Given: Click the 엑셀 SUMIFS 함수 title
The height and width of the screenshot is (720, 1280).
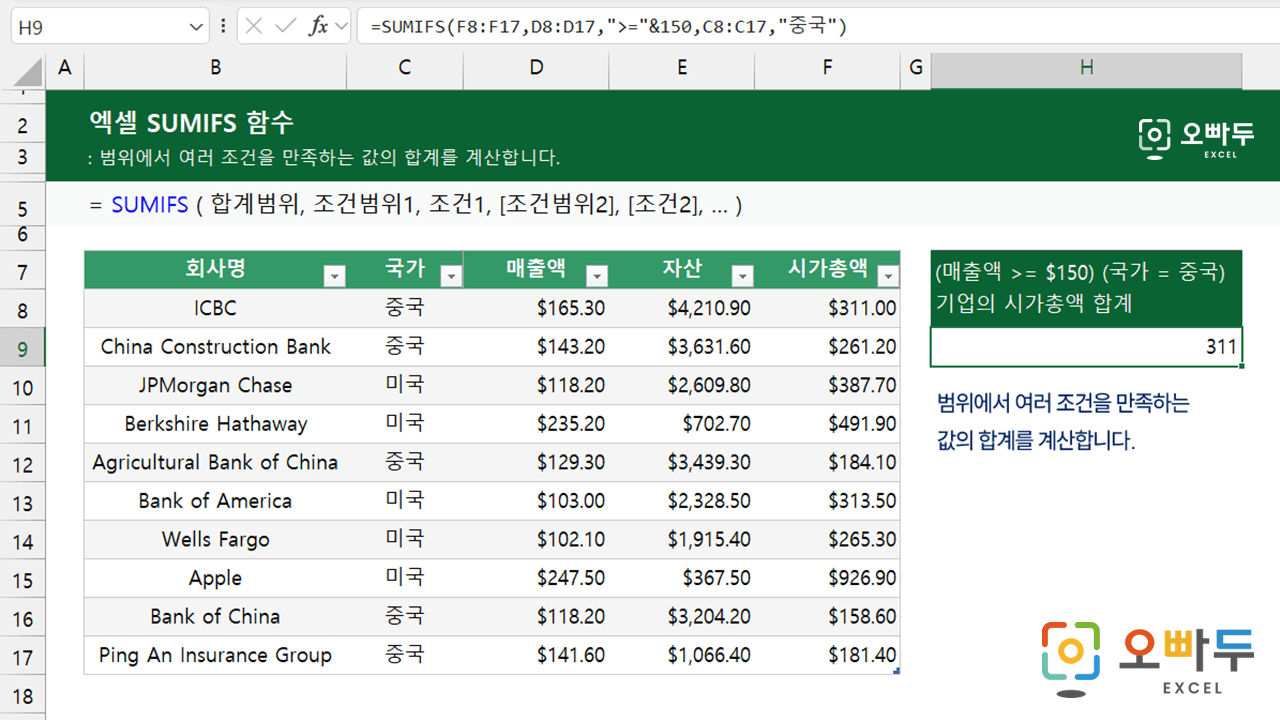Looking at the screenshot, I should pyautogui.click(x=192, y=123).
